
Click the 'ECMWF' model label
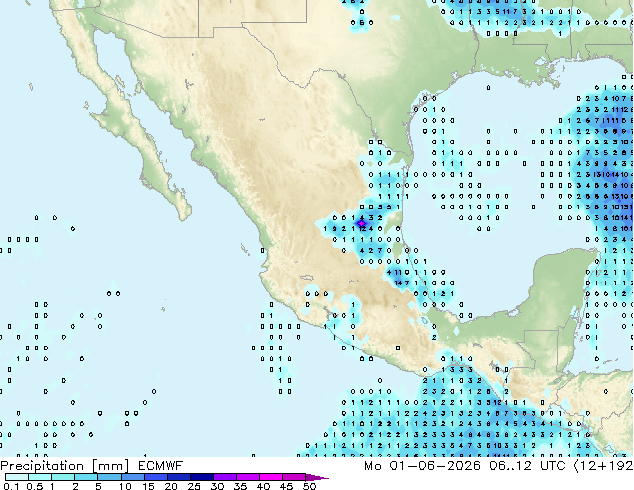(x=161, y=466)
